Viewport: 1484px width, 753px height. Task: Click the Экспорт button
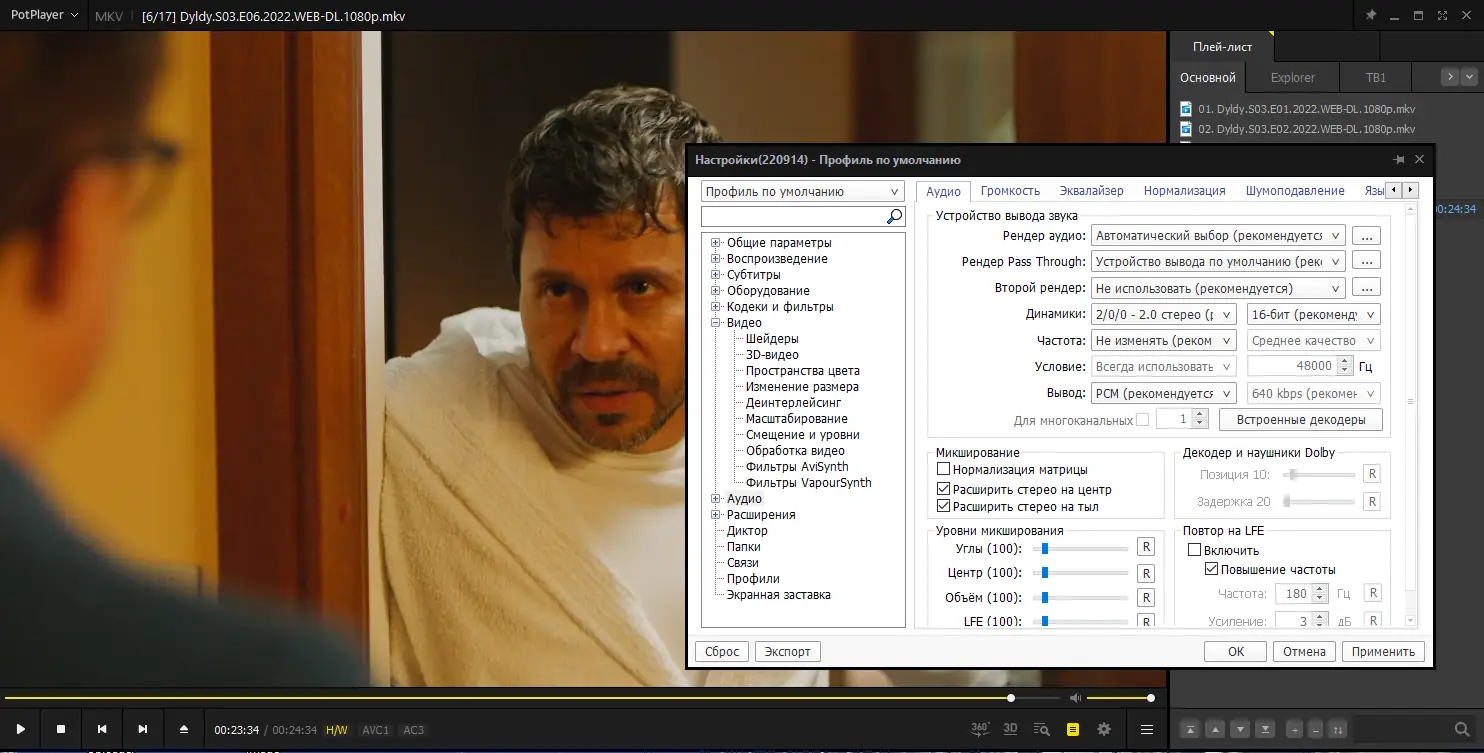coord(787,652)
